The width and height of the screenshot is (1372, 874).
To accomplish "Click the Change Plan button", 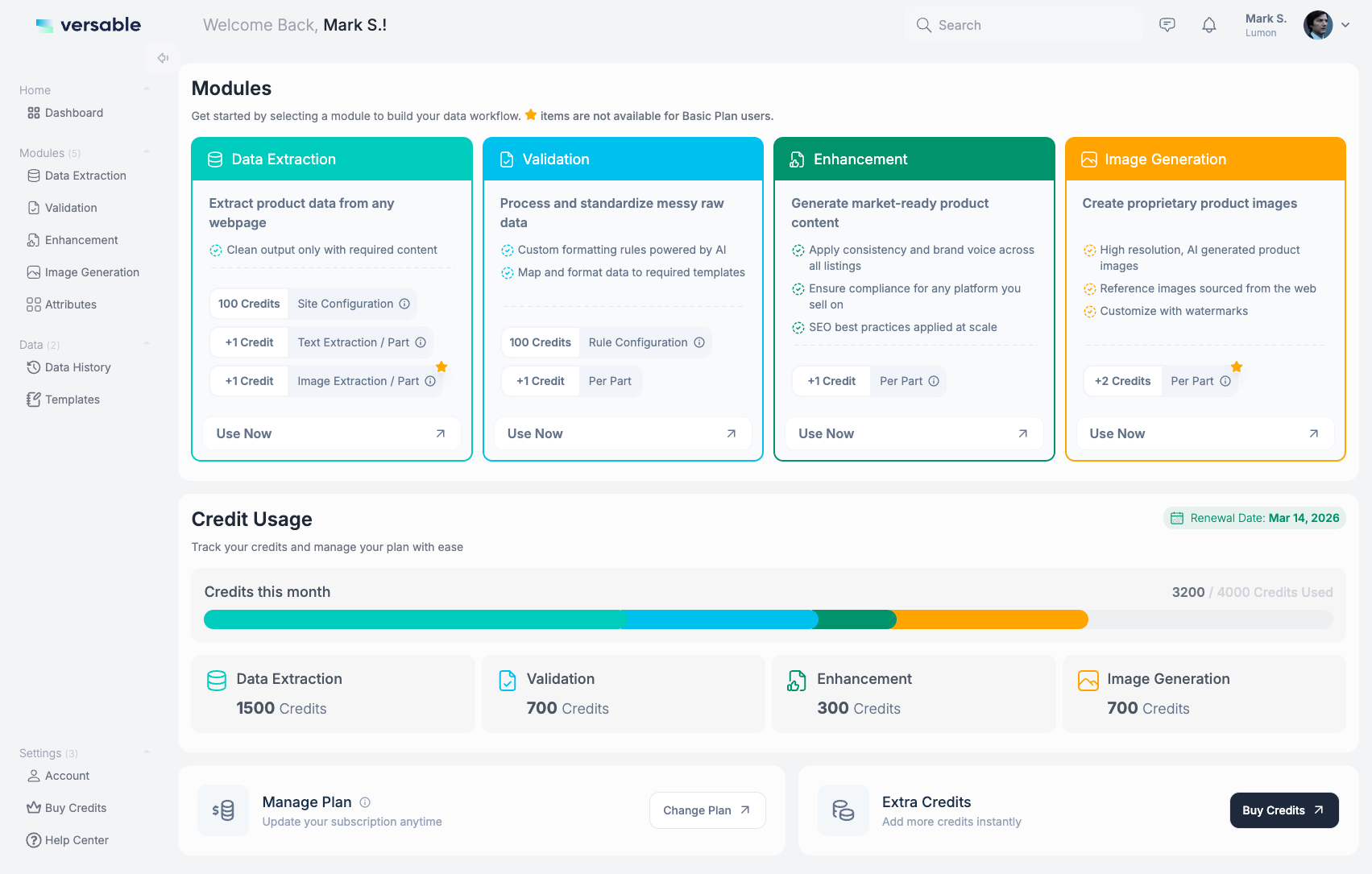I will [707, 810].
